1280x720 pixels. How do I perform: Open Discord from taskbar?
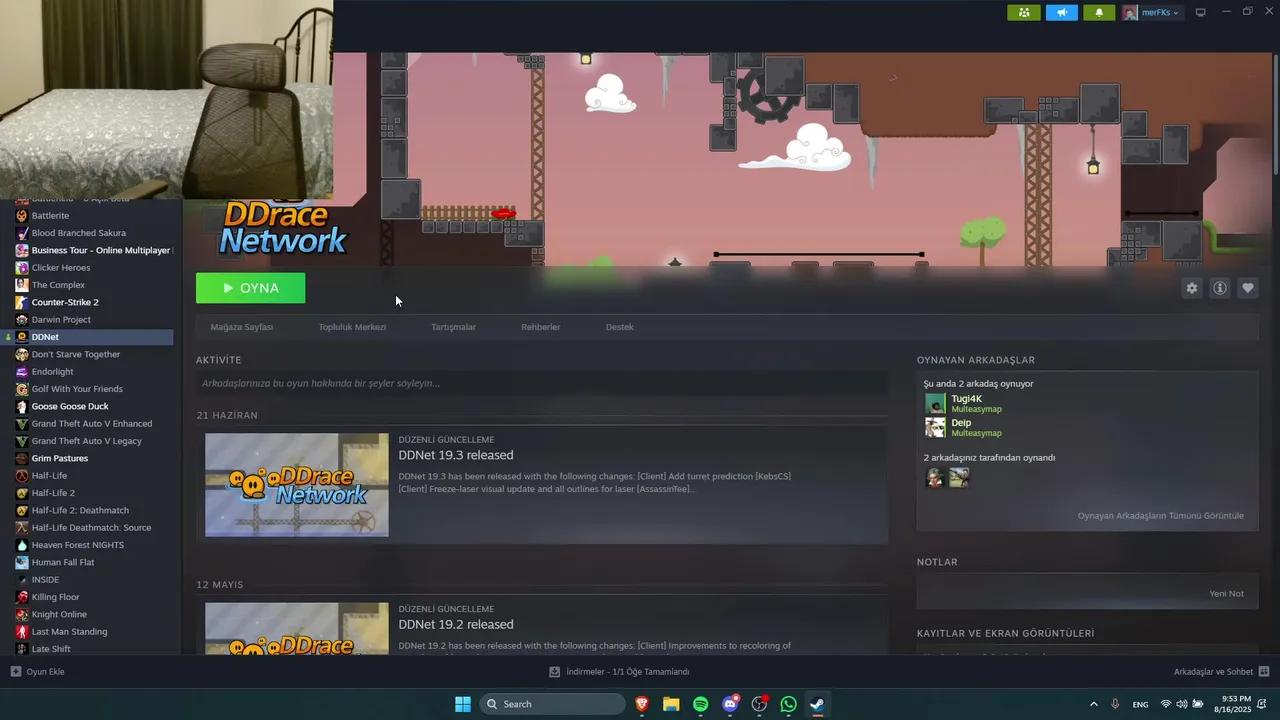[730, 704]
